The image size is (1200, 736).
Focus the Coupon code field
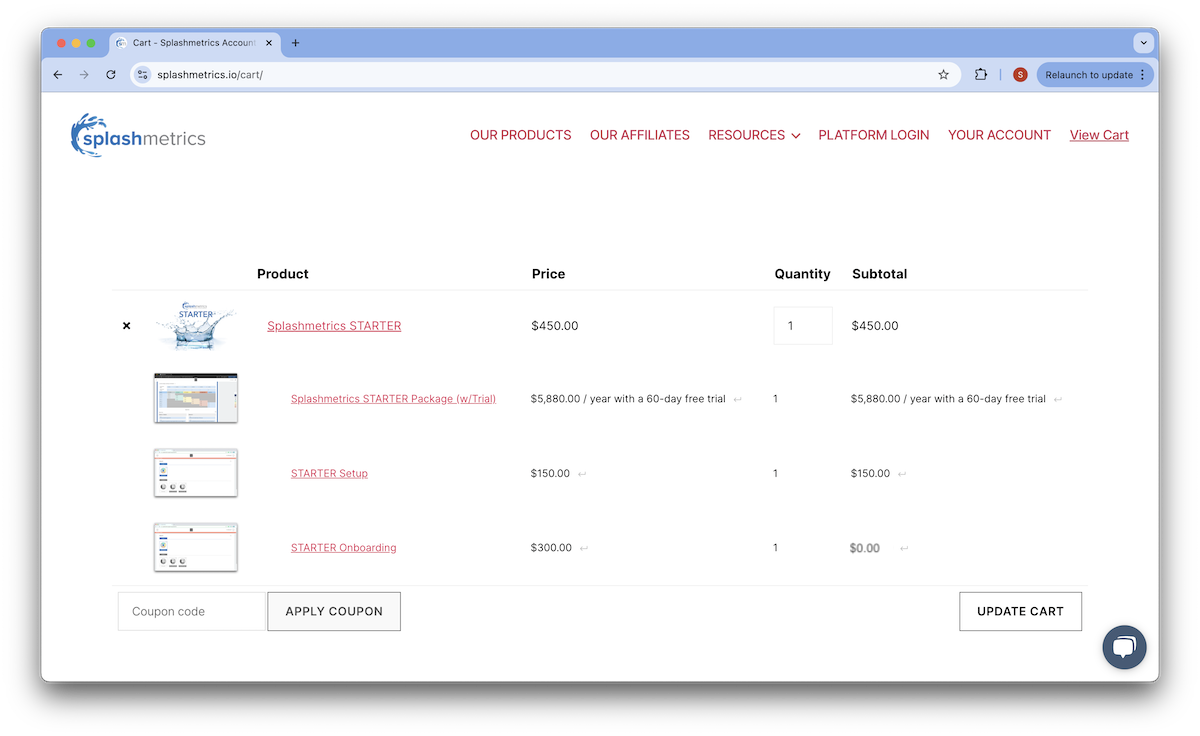pyautogui.click(x=191, y=611)
